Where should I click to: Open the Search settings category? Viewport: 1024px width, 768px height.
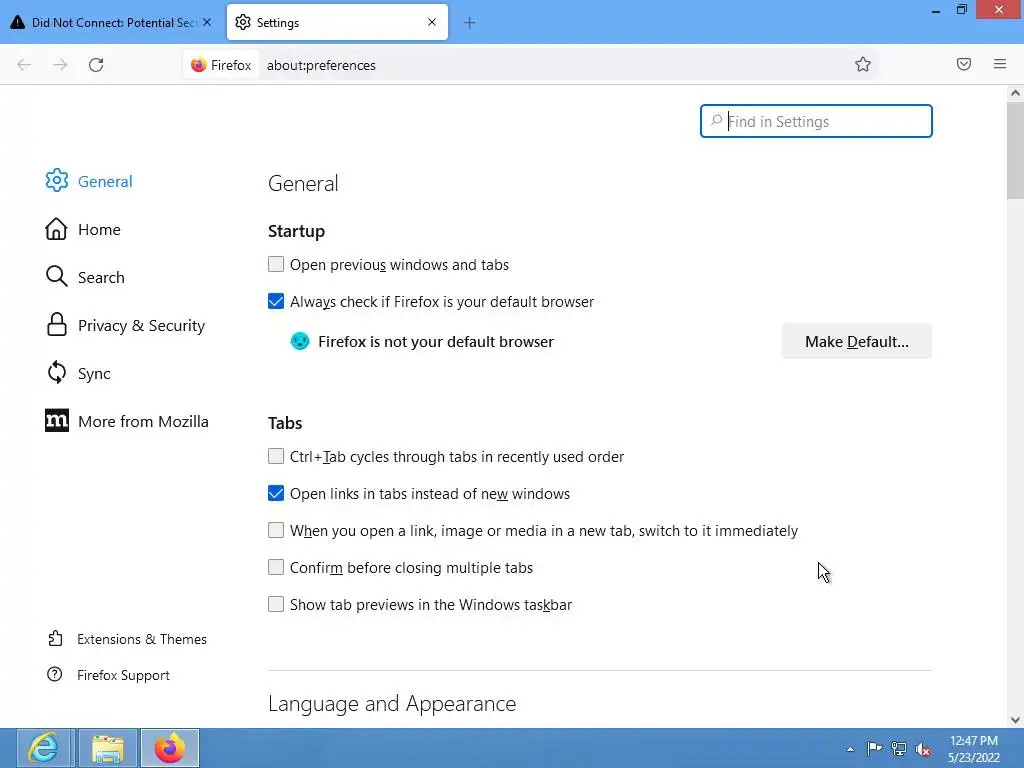(x=101, y=278)
